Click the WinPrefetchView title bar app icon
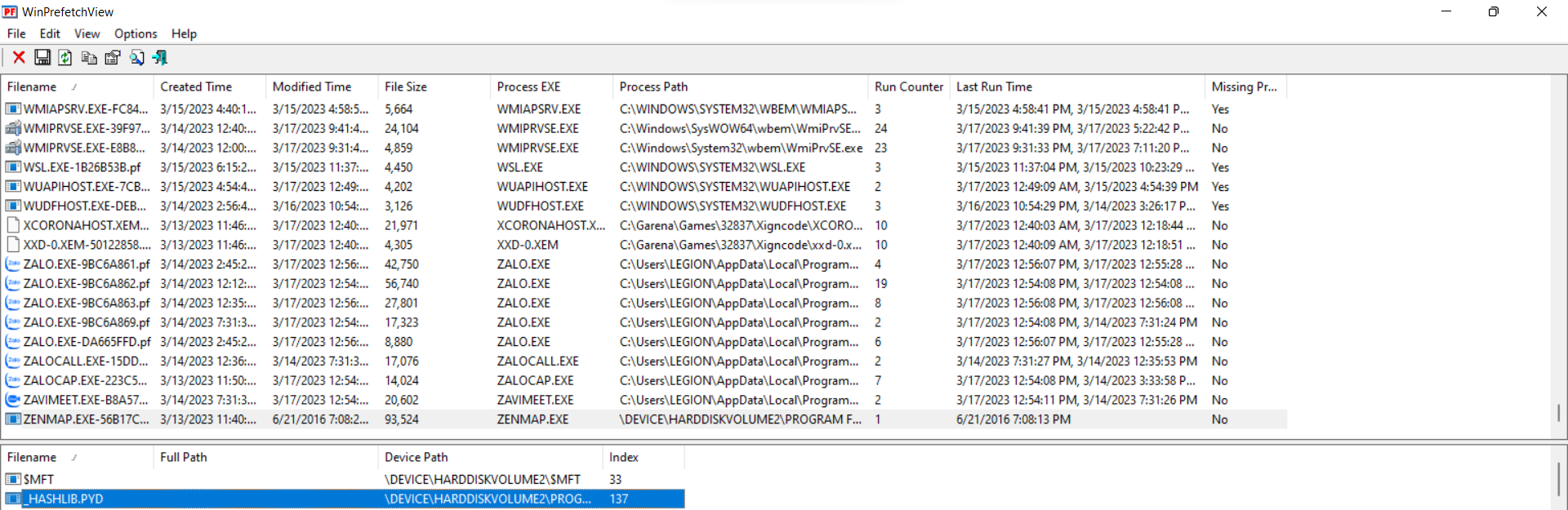 pyautogui.click(x=10, y=11)
